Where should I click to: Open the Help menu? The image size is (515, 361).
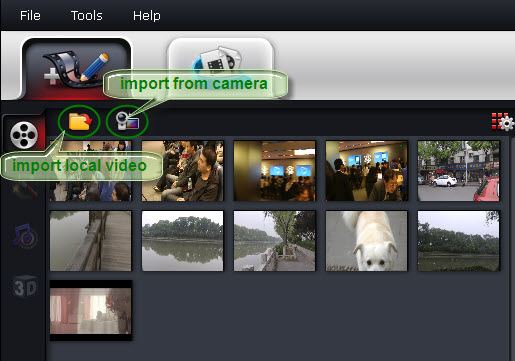(147, 16)
